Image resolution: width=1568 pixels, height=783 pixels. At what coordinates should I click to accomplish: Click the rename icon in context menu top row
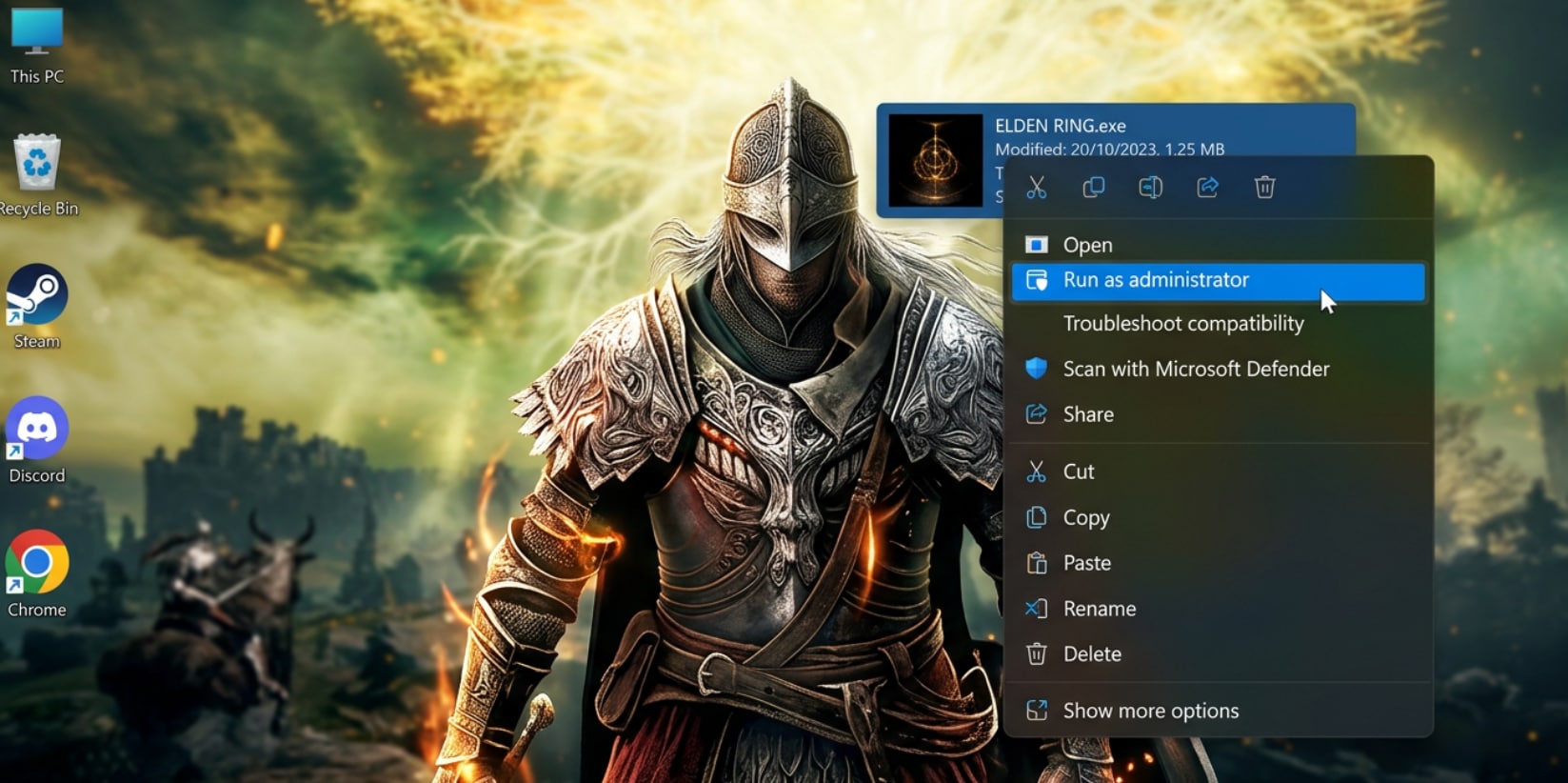1150,188
